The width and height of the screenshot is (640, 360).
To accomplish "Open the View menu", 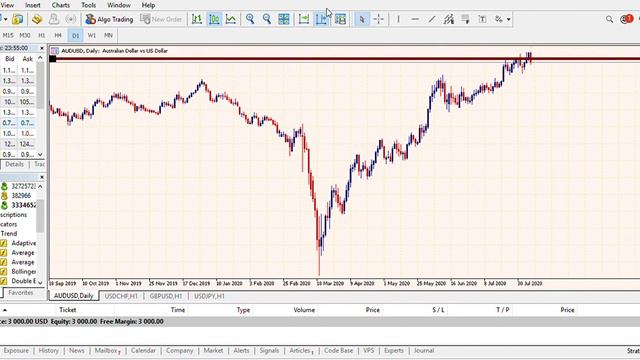I will [x=7, y=5].
